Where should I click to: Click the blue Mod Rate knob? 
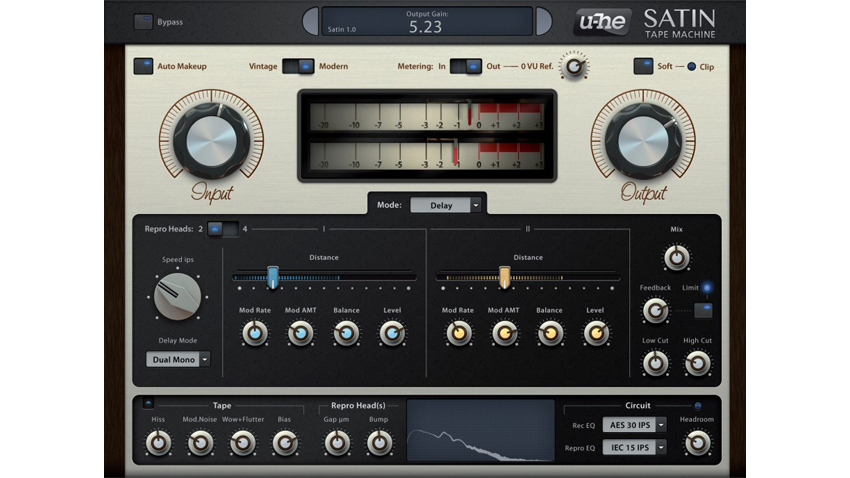(x=254, y=333)
